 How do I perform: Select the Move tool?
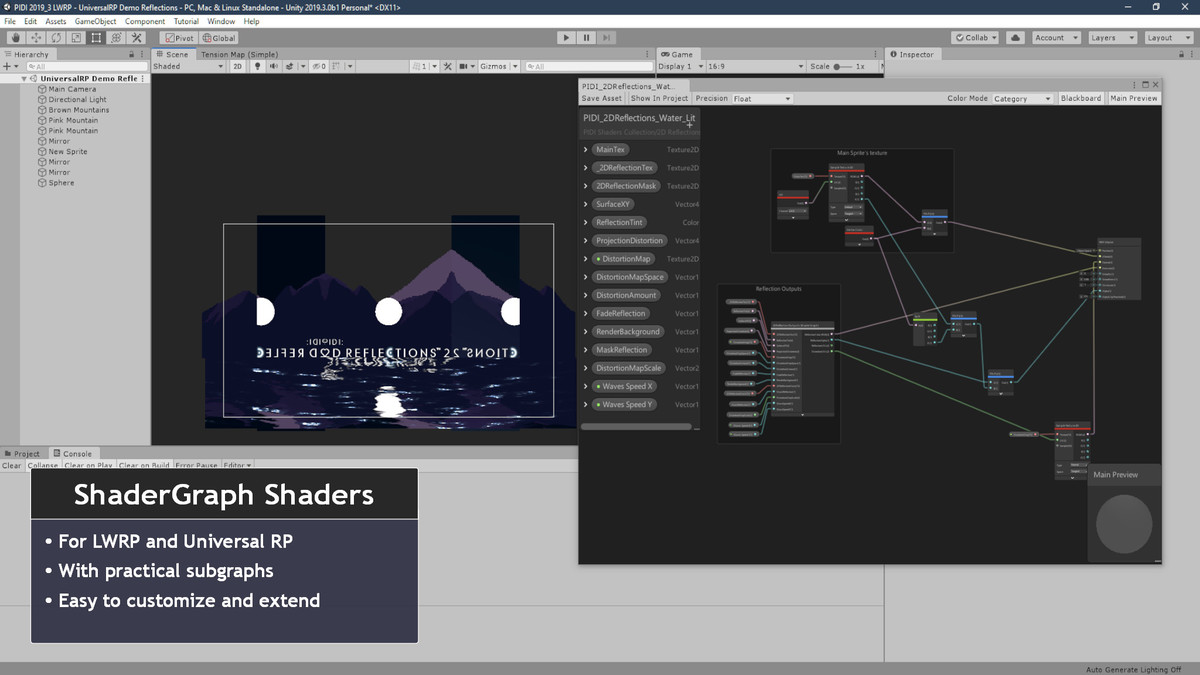(x=36, y=38)
